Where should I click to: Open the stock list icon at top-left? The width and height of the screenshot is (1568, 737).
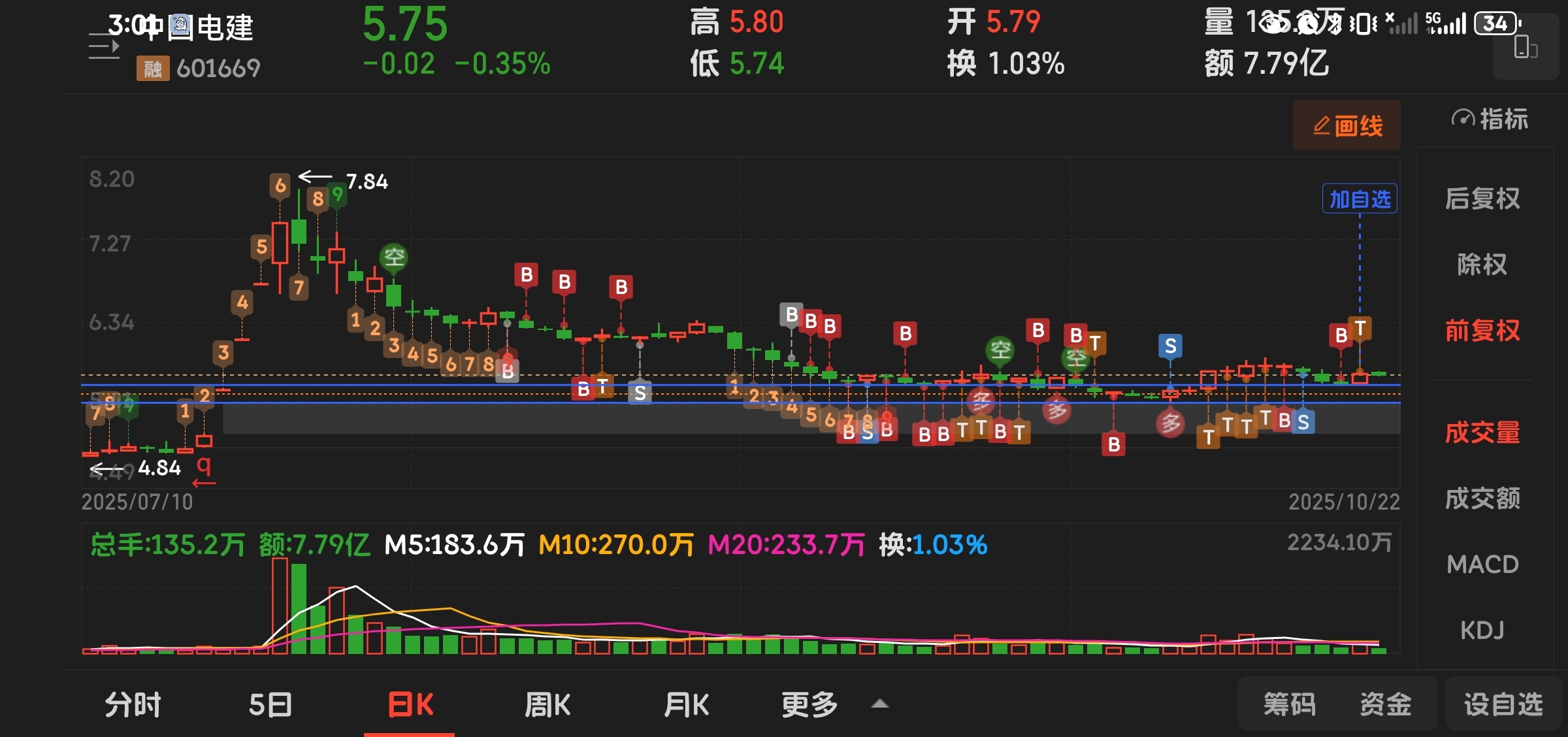(x=104, y=47)
